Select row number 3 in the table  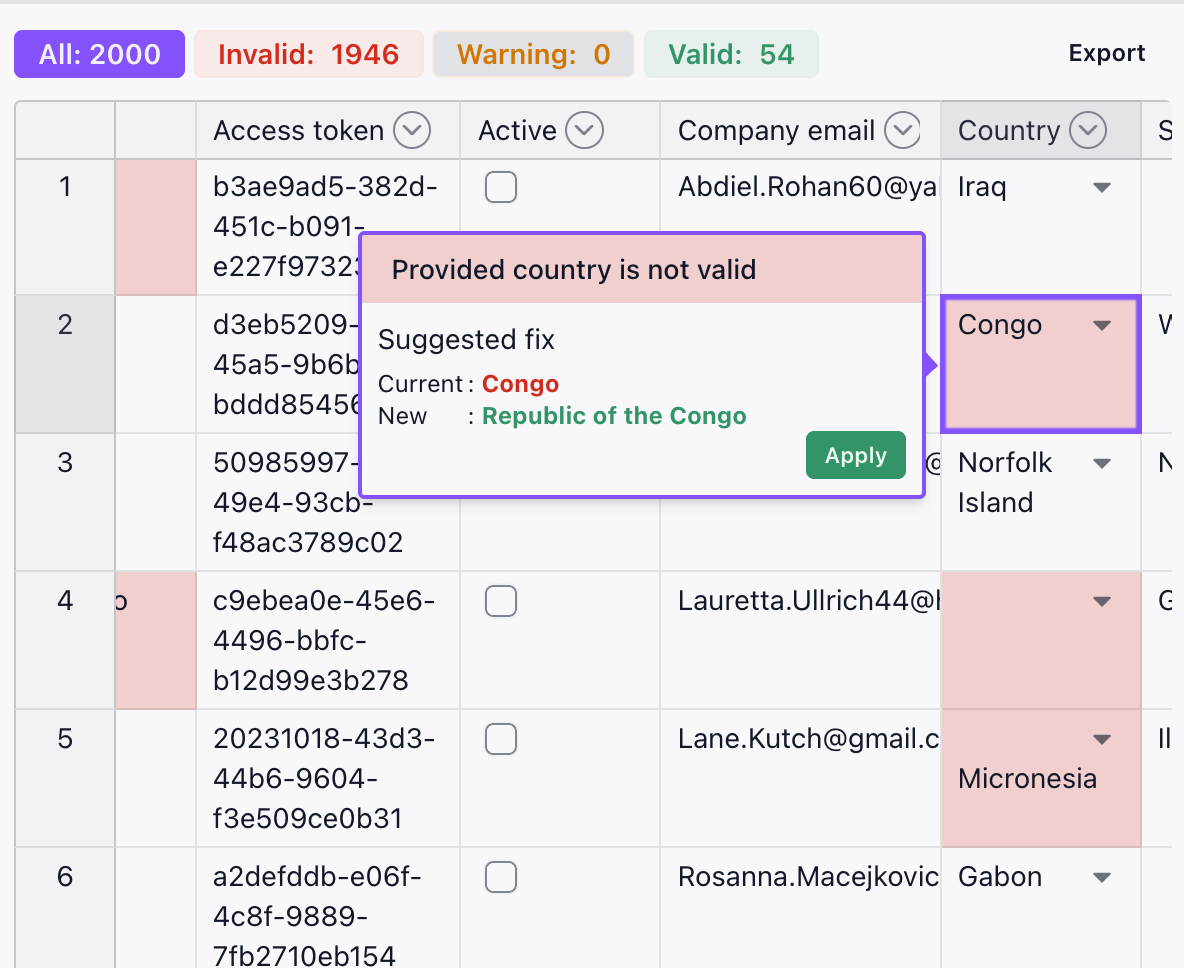coord(64,462)
